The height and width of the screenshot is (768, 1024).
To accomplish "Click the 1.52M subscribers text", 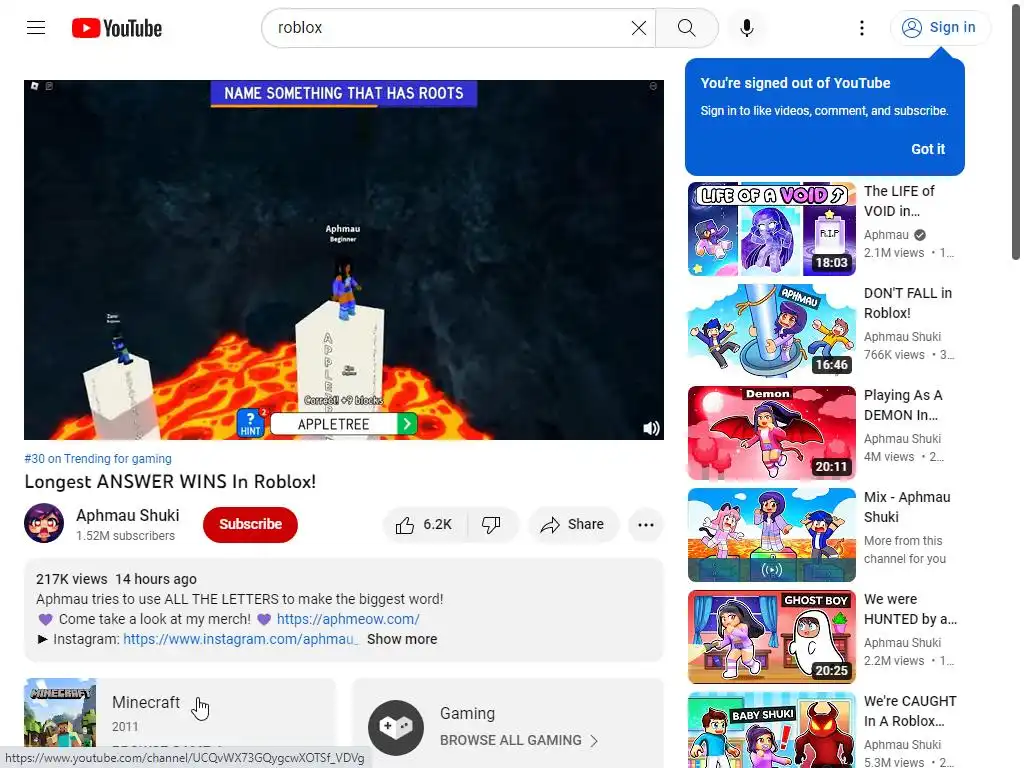I will pyautogui.click(x=125, y=536).
